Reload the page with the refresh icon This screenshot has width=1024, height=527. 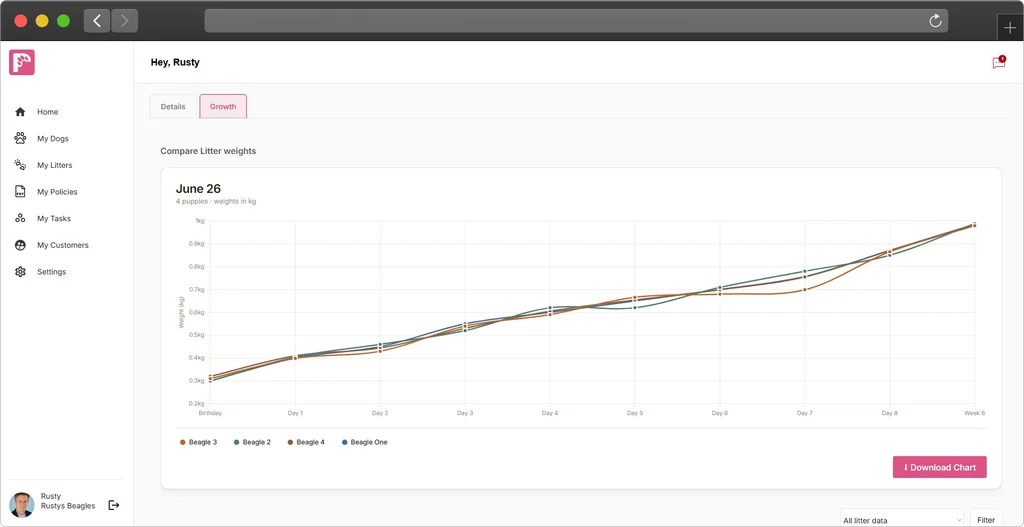(x=935, y=21)
